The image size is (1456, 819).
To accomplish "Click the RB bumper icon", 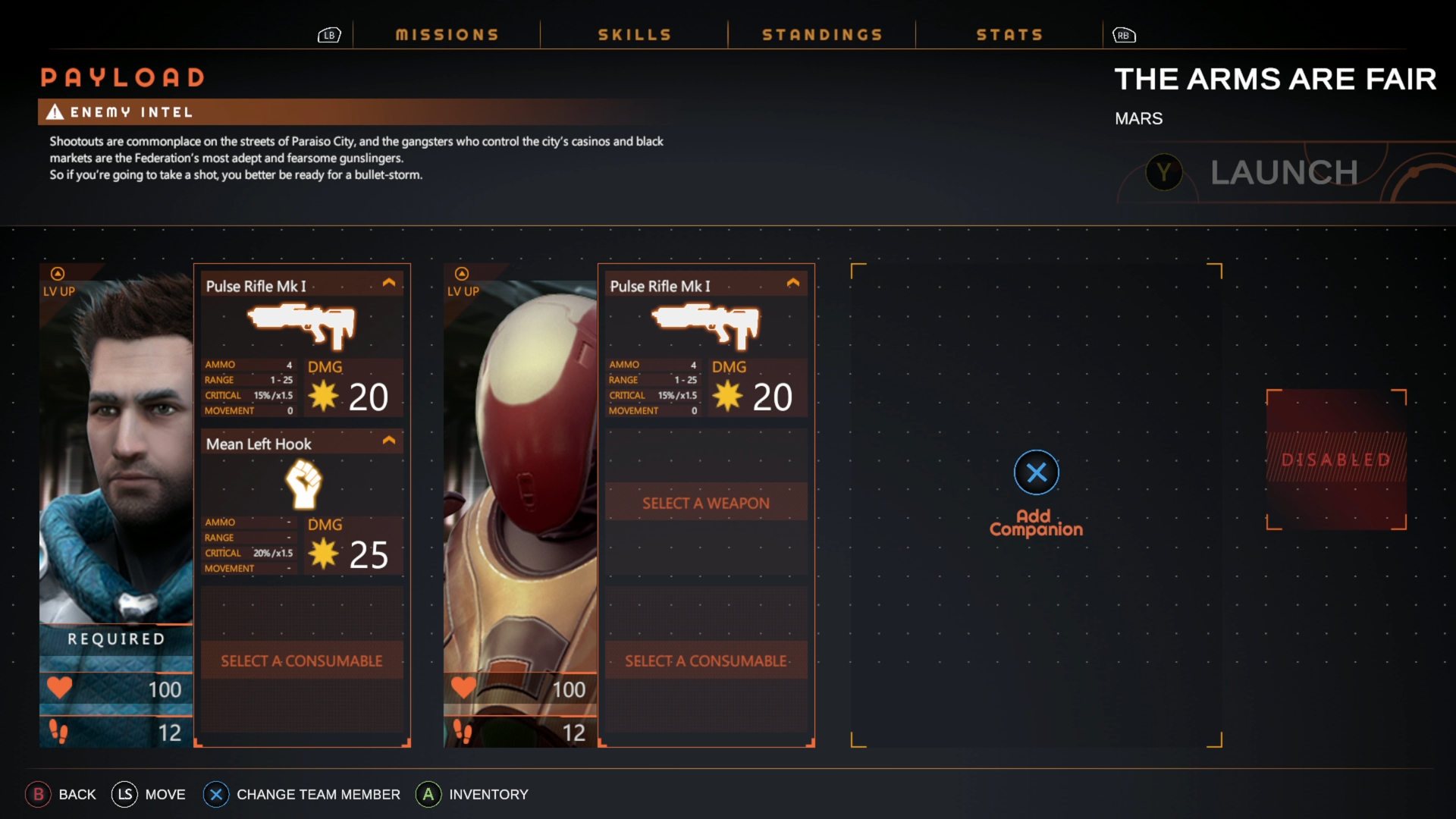I will pyautogui.click(x=1123, y=35).
